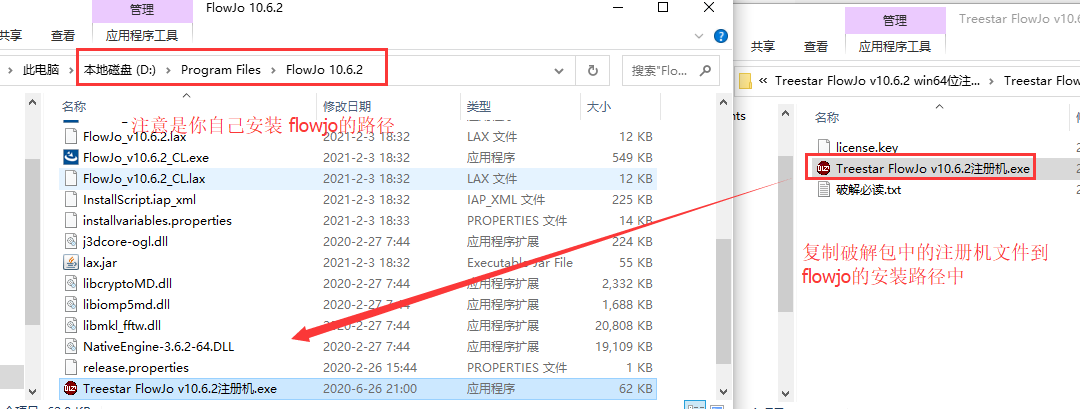Click the libcryptoMD.dll file icon

[70, 283]
